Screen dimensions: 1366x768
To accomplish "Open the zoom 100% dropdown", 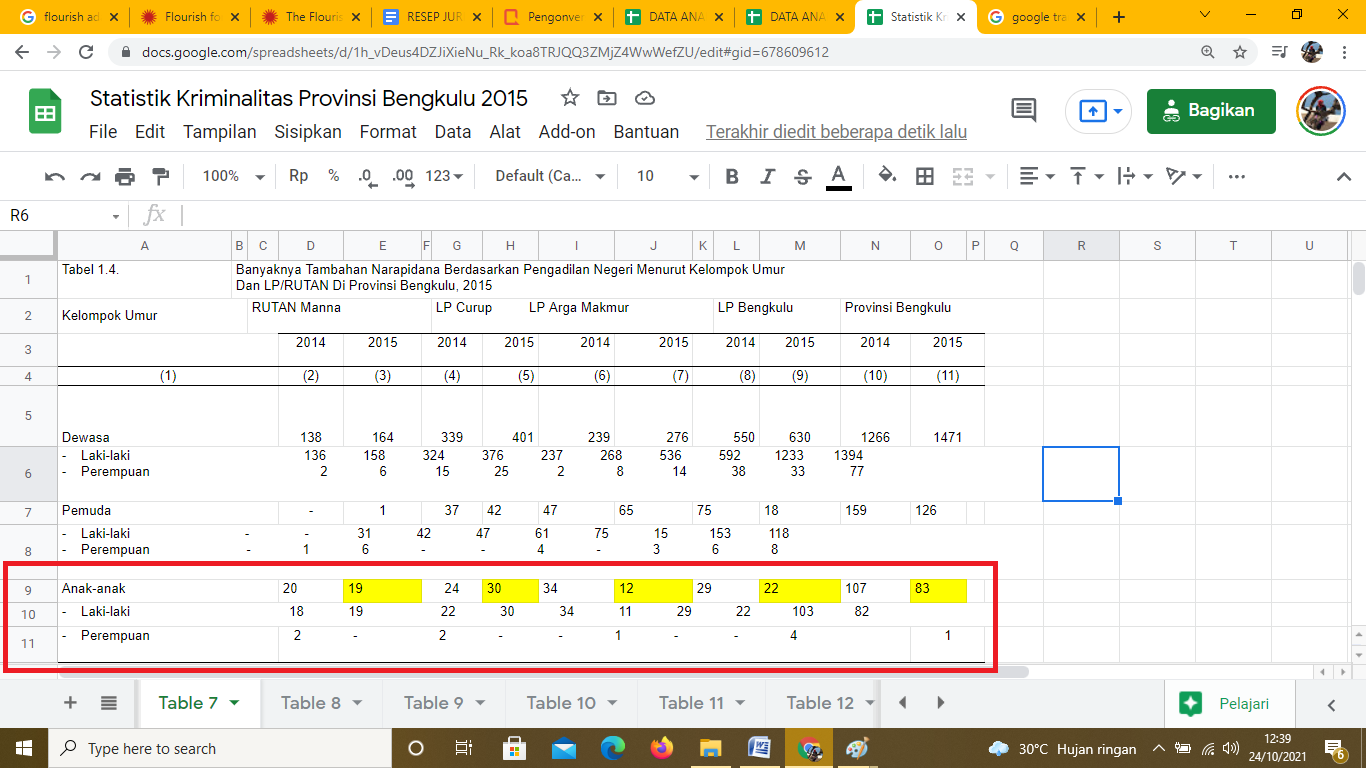I will pos(232,176).
